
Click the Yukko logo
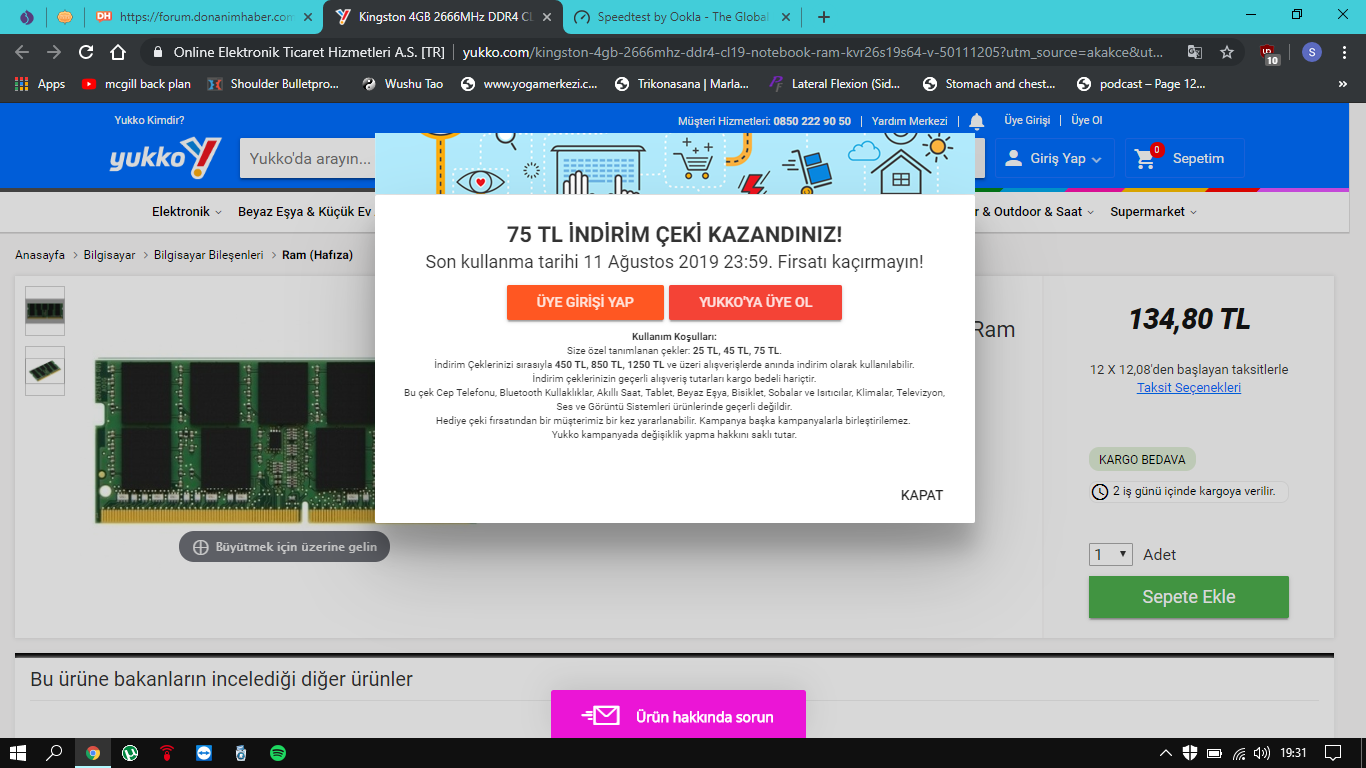click(165, 157)
